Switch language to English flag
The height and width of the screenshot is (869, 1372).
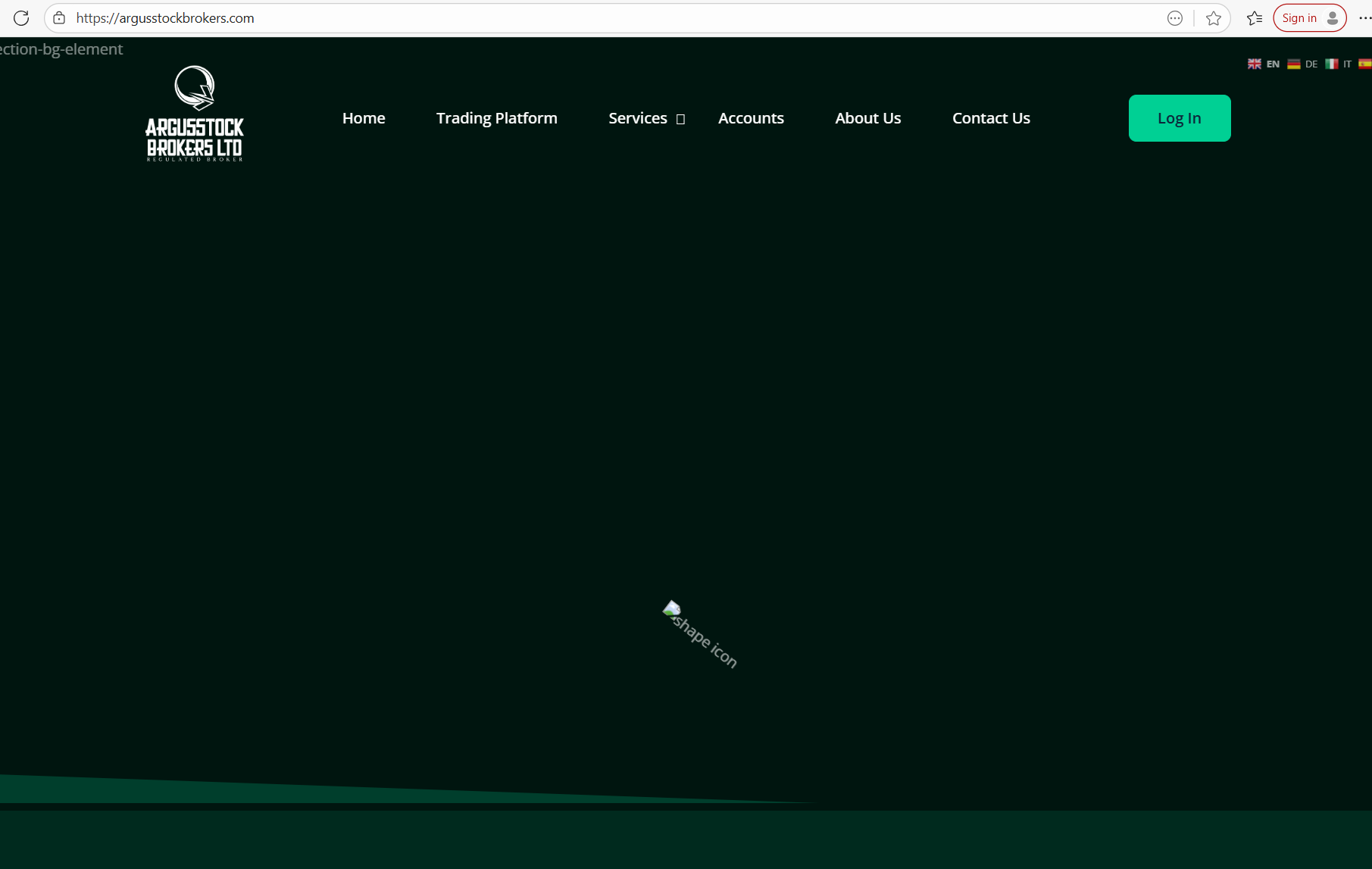tap(1263, 64)
